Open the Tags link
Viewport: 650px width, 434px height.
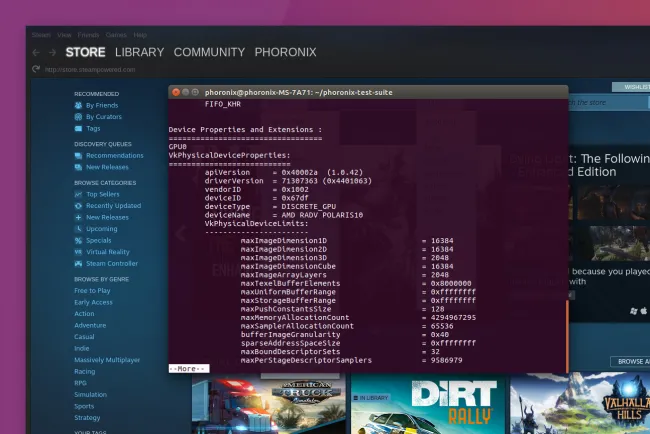tap(93, 129)
